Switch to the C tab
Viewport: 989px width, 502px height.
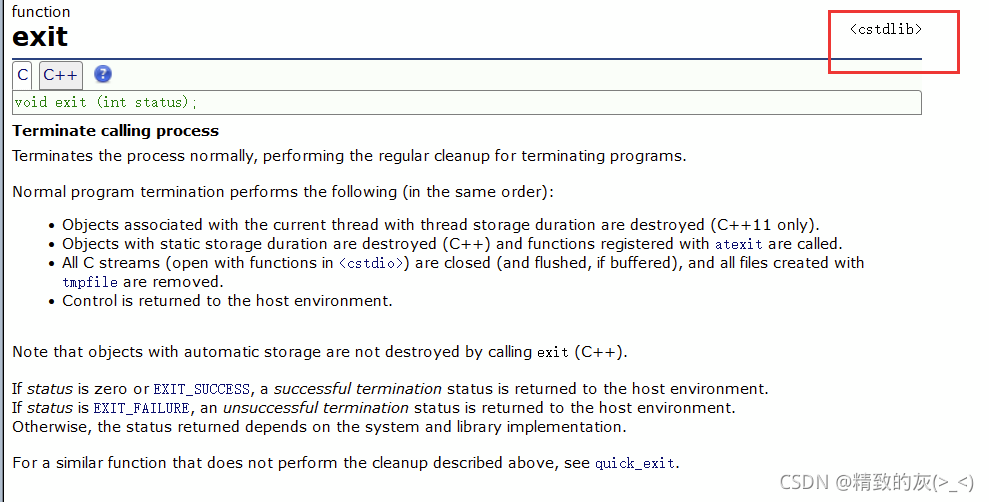pyautogui.click(x=23, y=75)
